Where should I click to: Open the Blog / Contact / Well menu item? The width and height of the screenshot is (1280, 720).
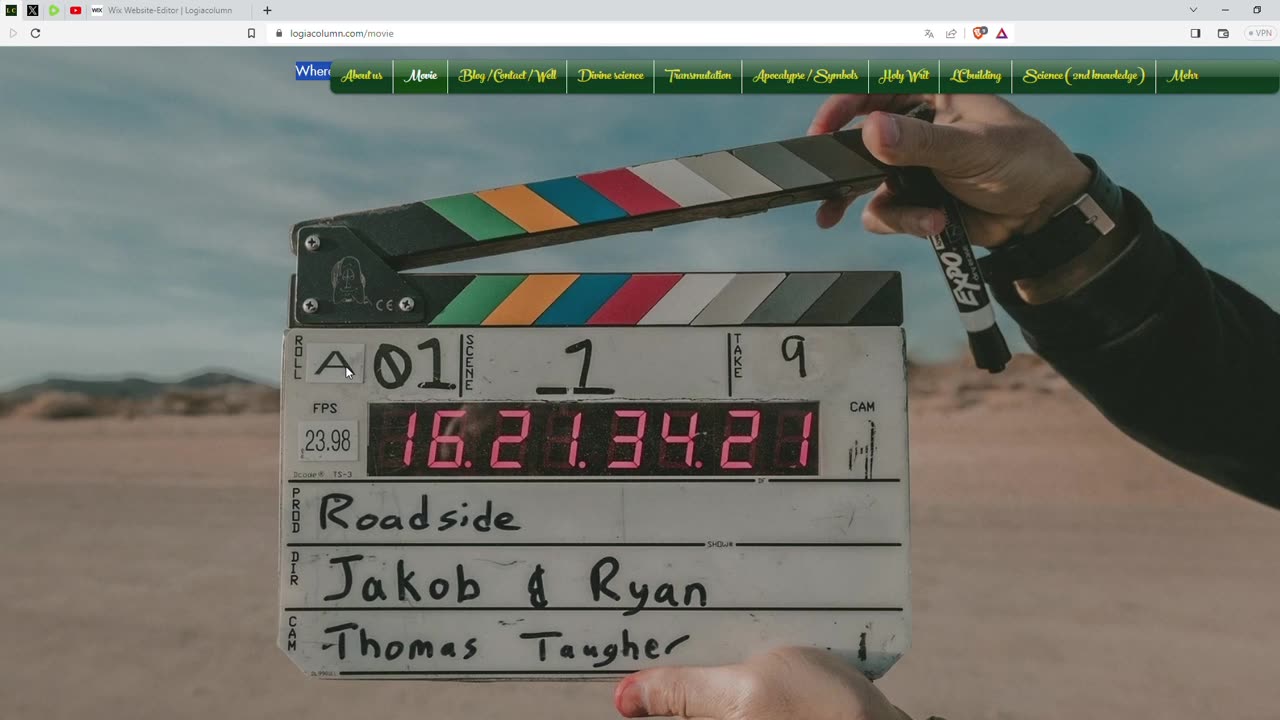tap(507, 76)
